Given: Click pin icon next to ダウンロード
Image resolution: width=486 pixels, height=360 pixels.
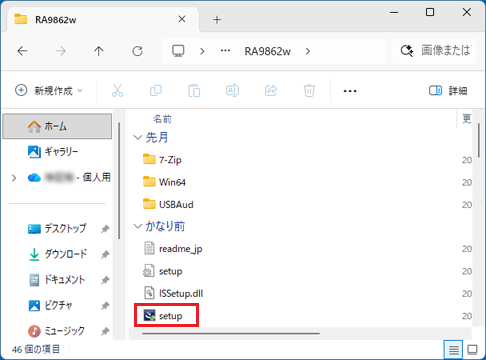Looking at the screenshot, I should click(105, 255).
